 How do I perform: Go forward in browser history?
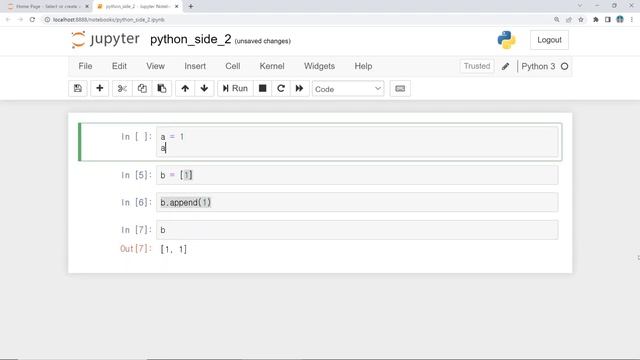[20, 20]
